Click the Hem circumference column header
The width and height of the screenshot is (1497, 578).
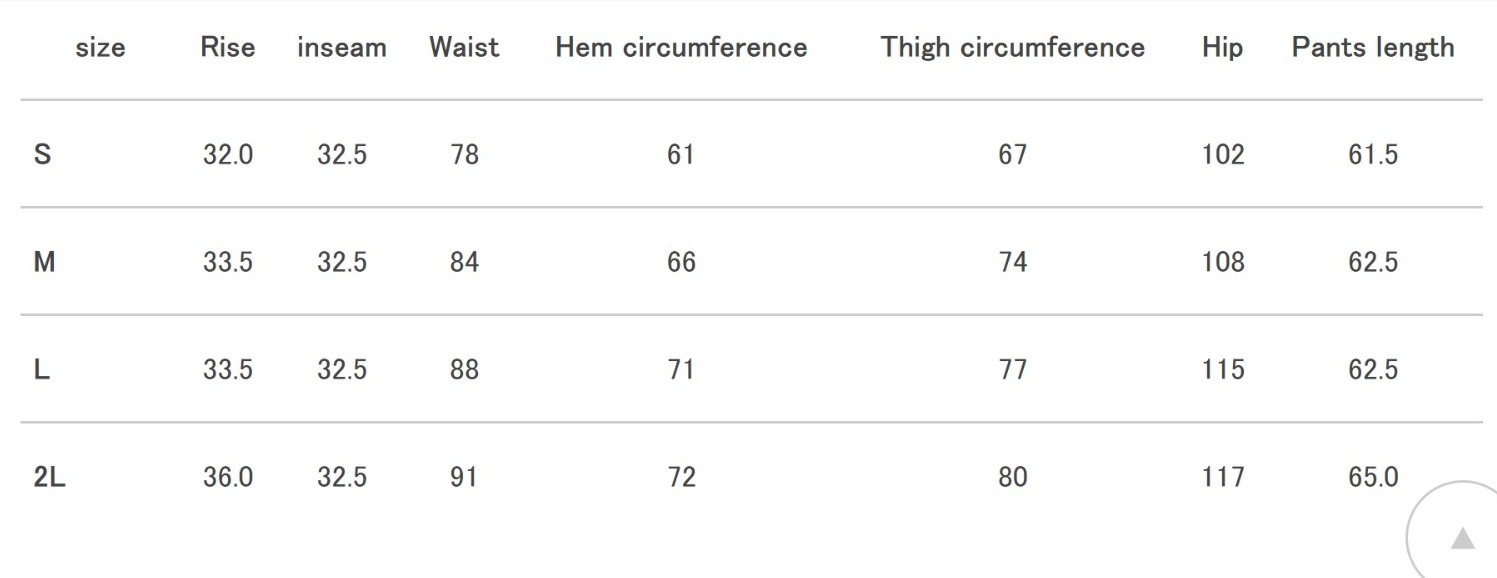coord(681,47)
